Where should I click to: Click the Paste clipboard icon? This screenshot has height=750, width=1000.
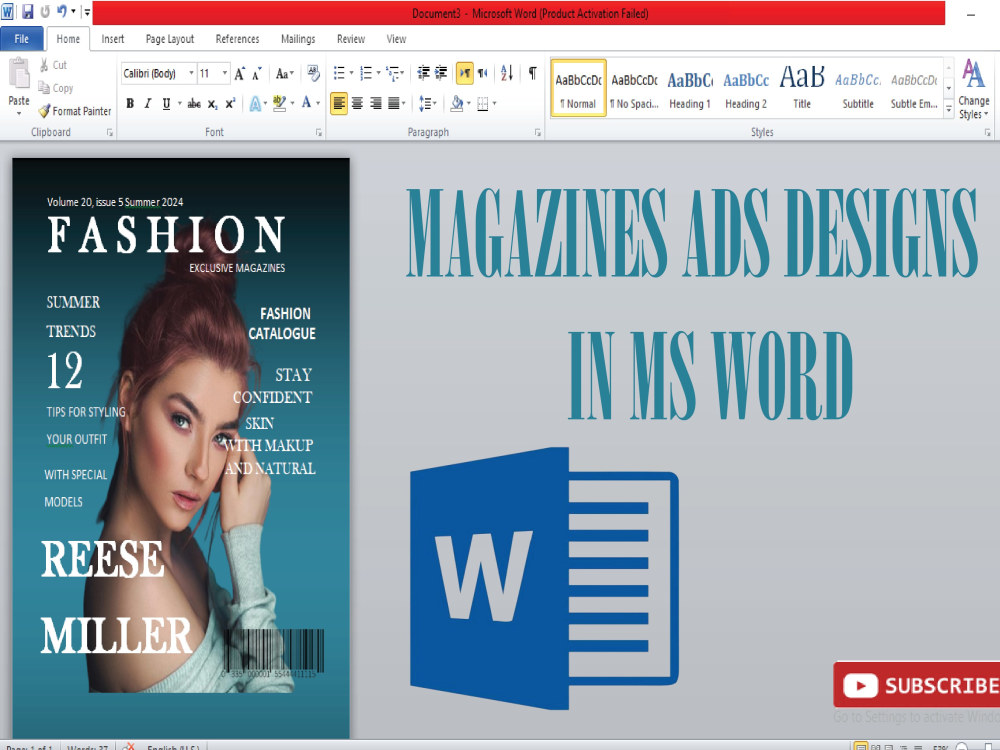(19, 73)
